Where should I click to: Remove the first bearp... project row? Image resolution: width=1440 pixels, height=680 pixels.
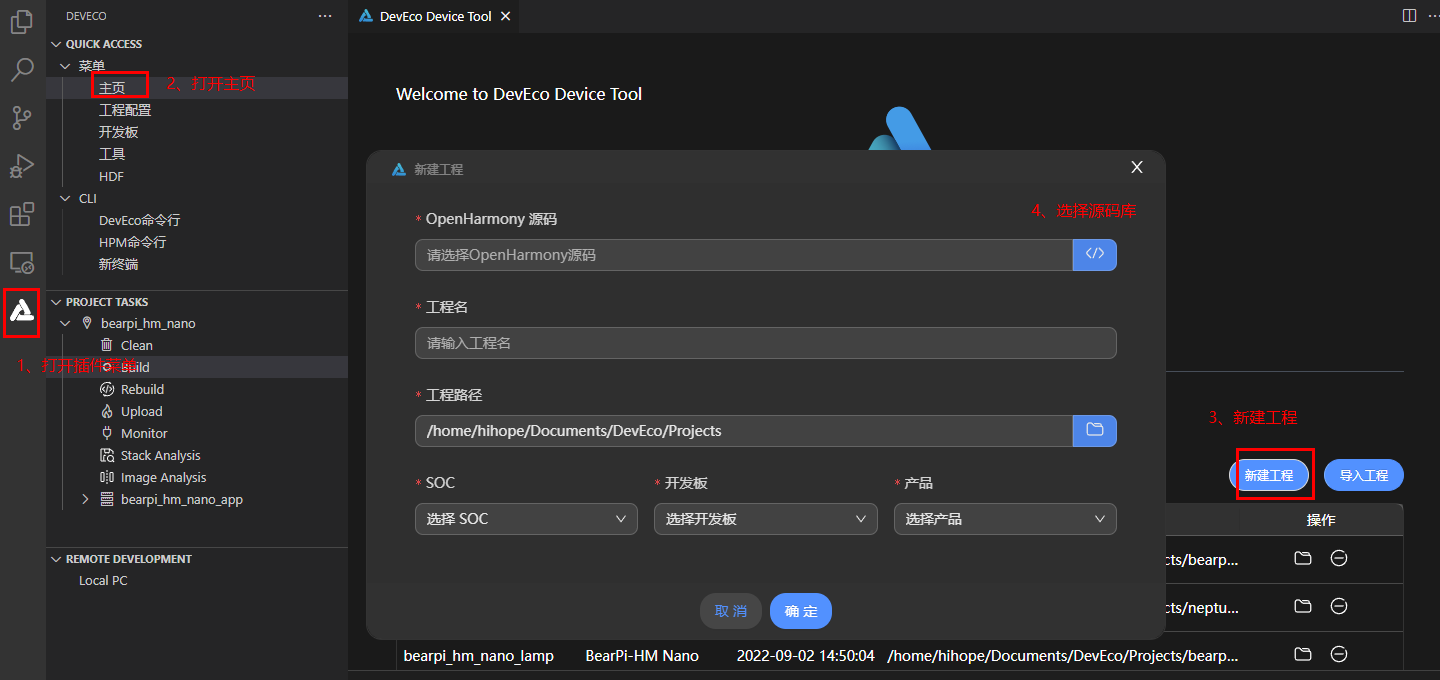(1339, 558)
